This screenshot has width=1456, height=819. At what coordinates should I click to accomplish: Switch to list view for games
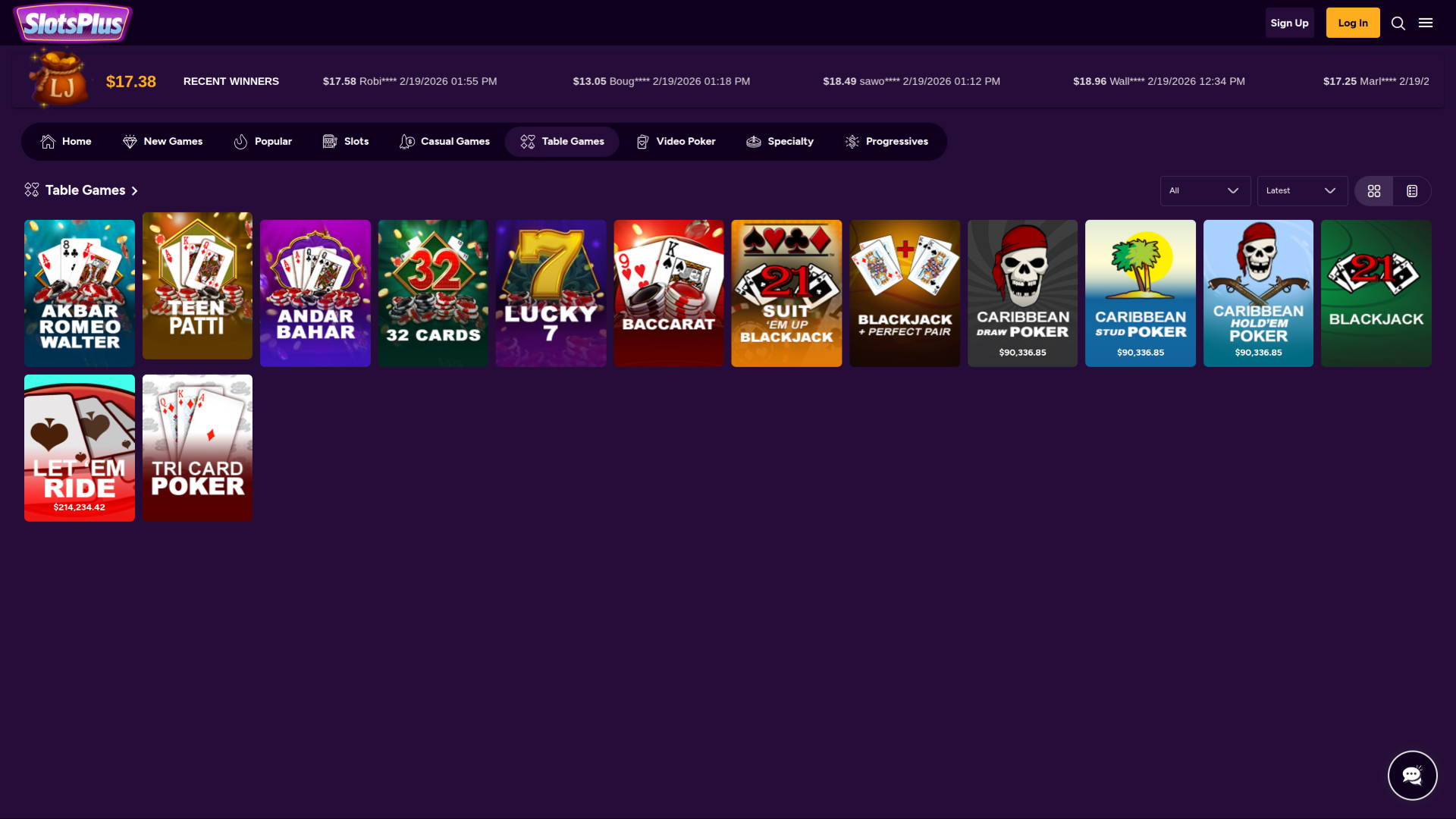coord(1410,190)
